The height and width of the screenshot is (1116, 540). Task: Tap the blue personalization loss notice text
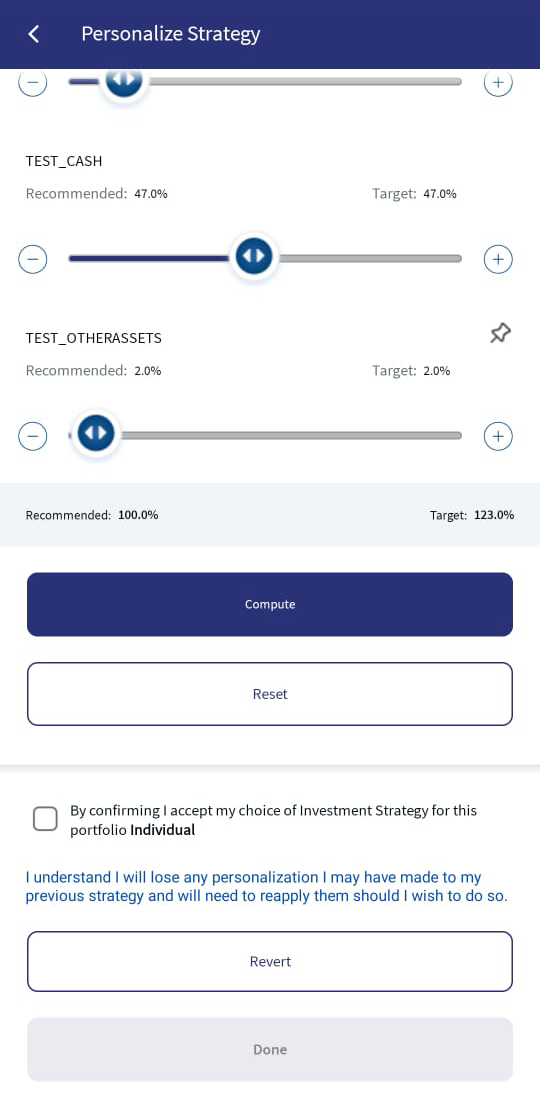point(267,887)
